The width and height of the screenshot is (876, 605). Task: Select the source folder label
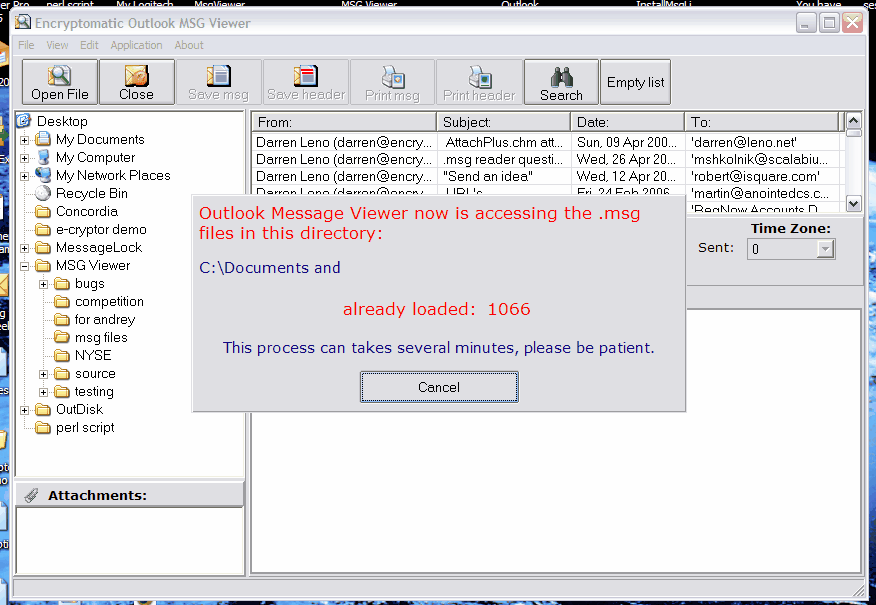96,373
